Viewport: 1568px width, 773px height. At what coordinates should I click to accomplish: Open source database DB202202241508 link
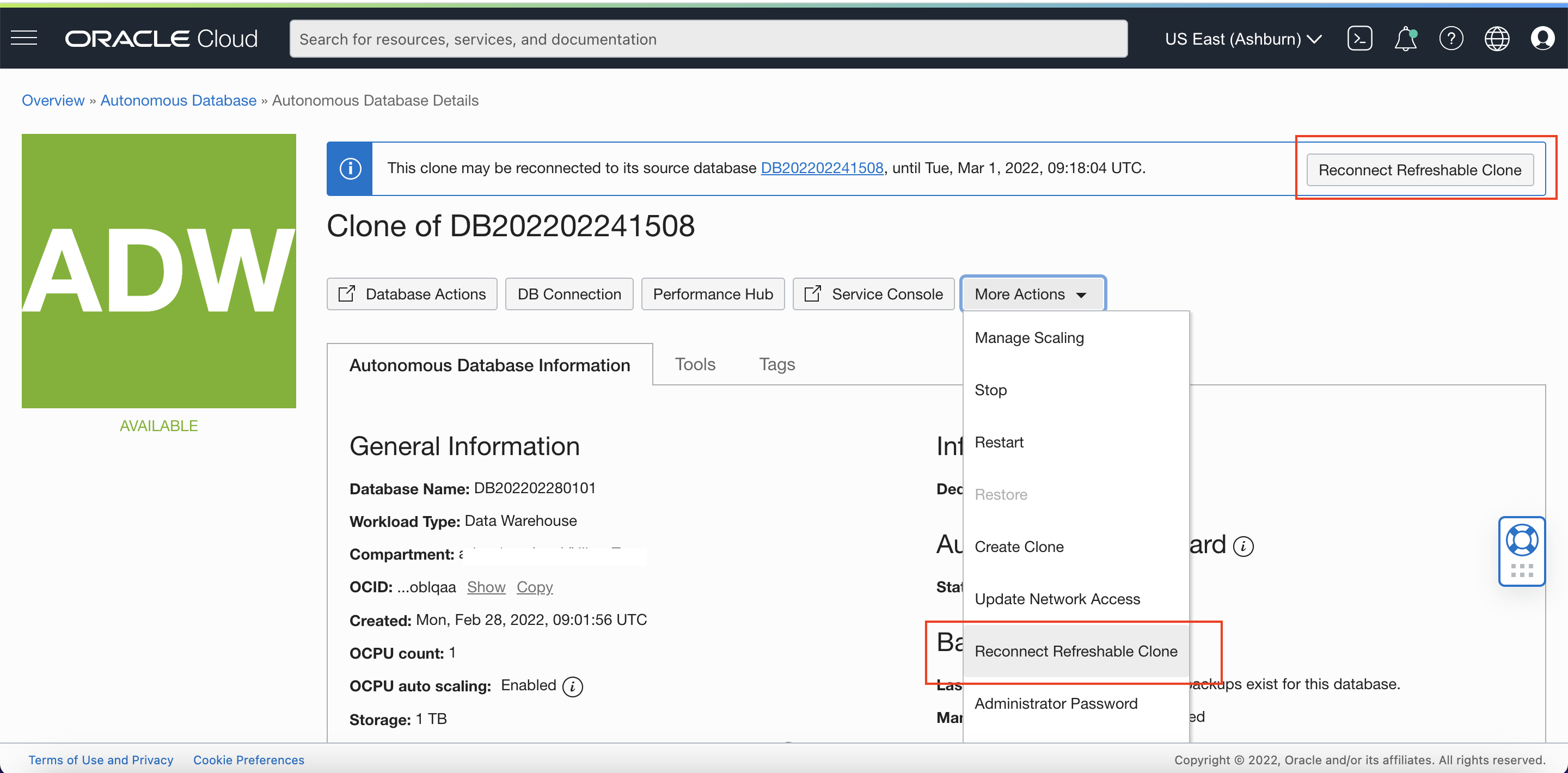click(822, 168)
